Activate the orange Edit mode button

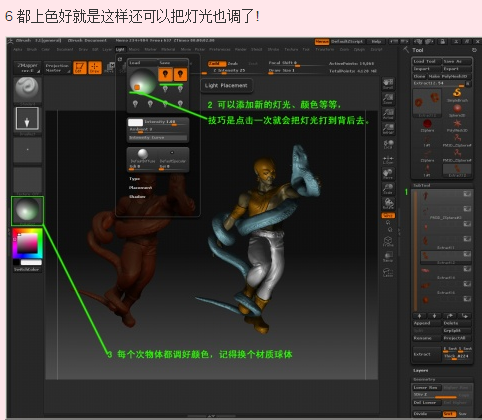pos(80,68)
